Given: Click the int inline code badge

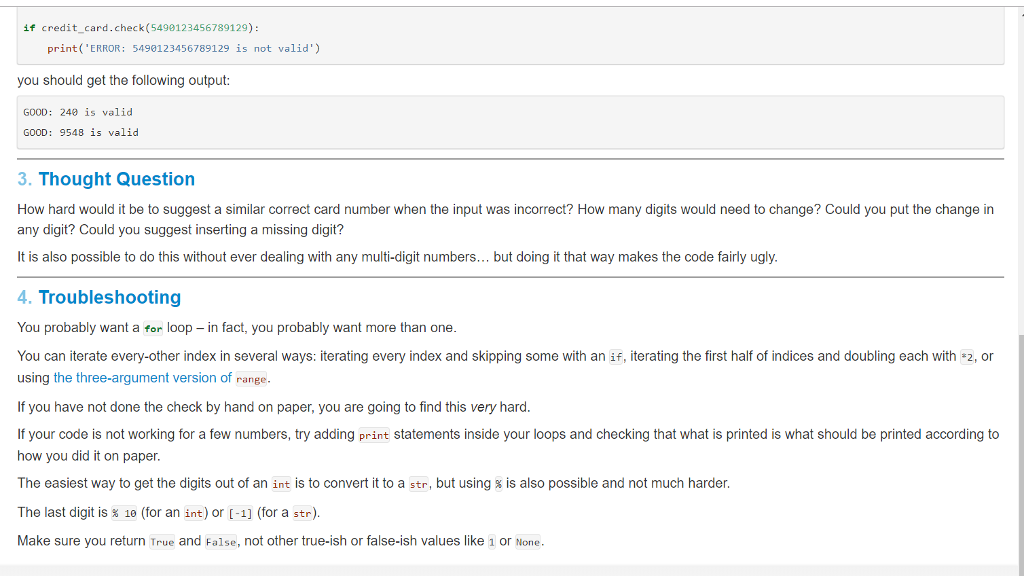Looking at the screenshot, I should [279, 483].
